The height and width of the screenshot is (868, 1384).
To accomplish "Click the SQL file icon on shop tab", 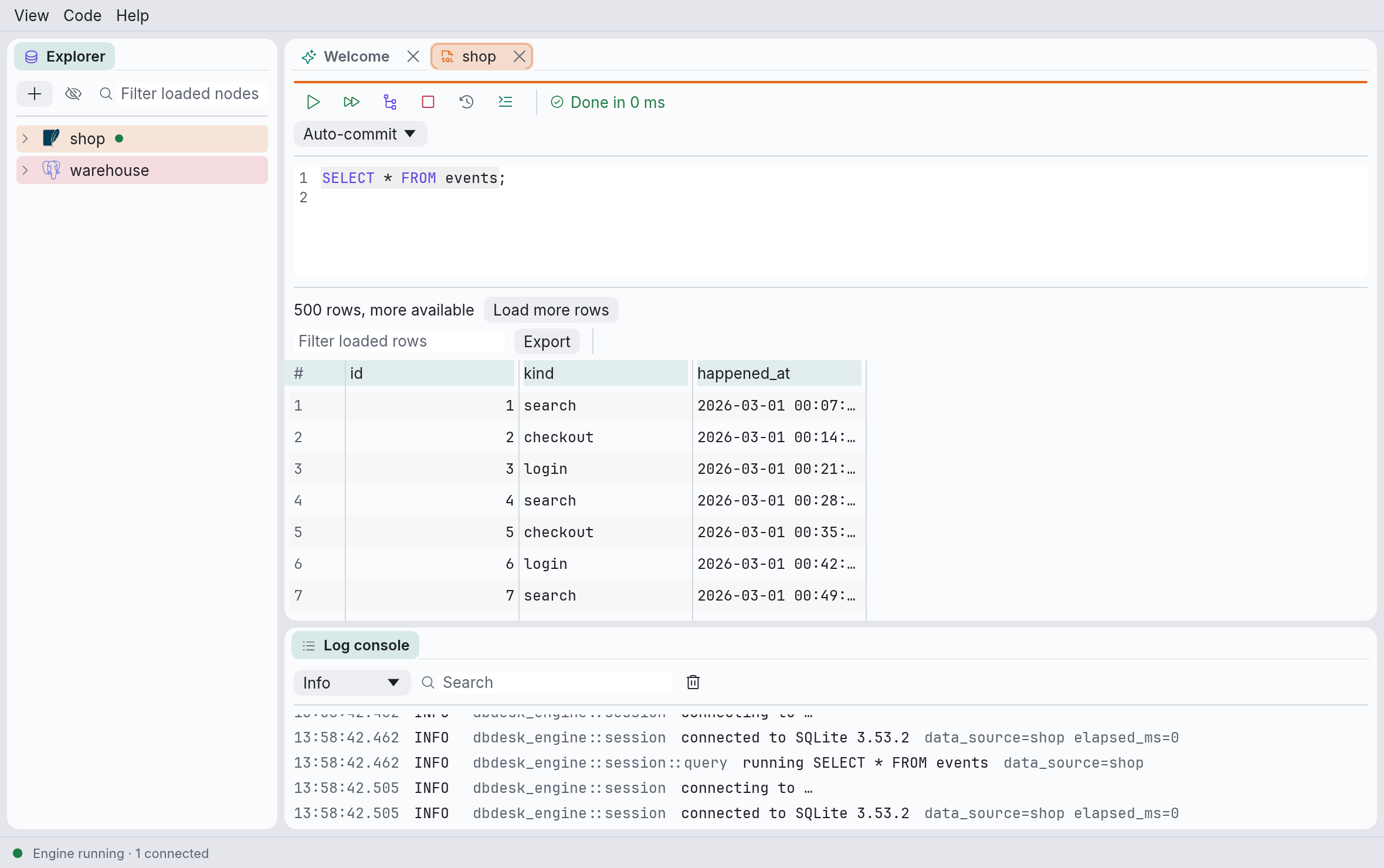I will [447, 56].
